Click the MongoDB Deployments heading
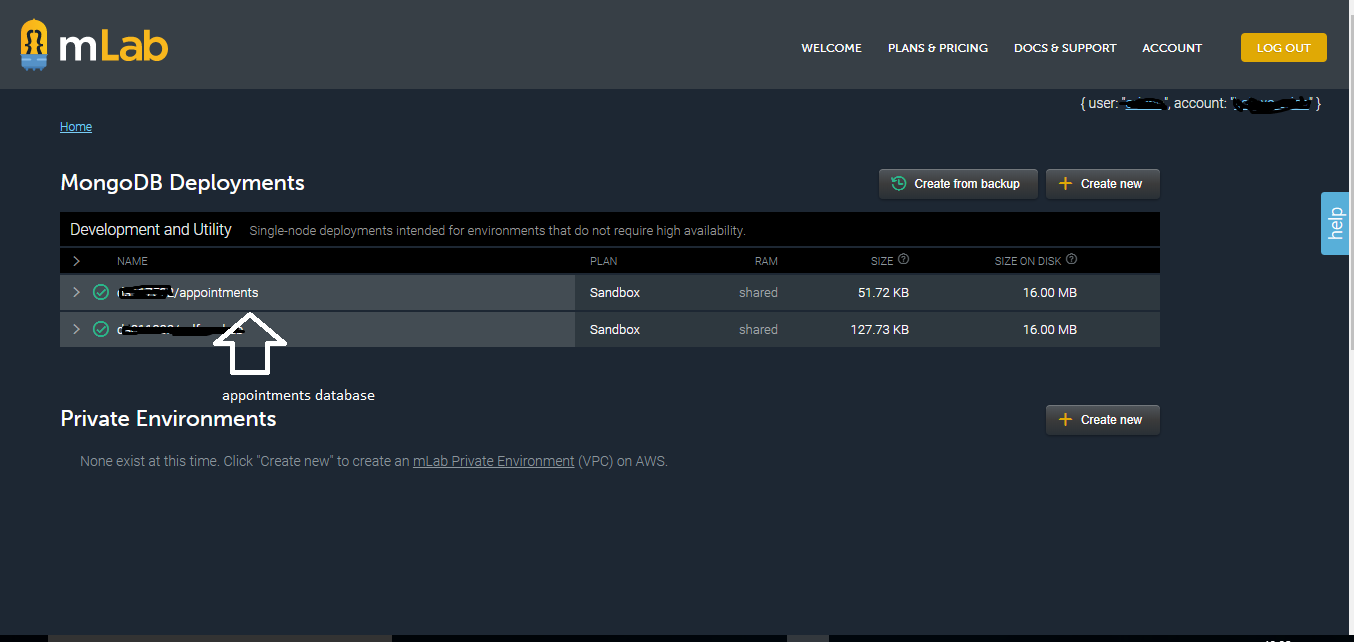 [183, 183]
